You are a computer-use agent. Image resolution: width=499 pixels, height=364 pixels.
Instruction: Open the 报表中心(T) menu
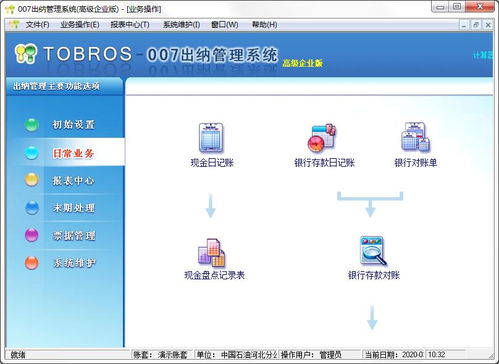(x=130, y=25)
